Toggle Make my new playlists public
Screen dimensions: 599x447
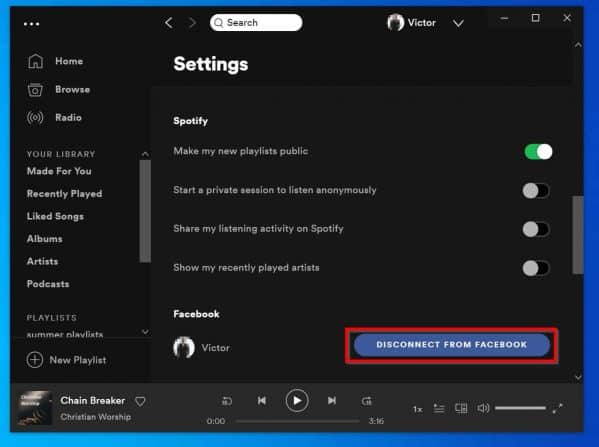[538, 152]
